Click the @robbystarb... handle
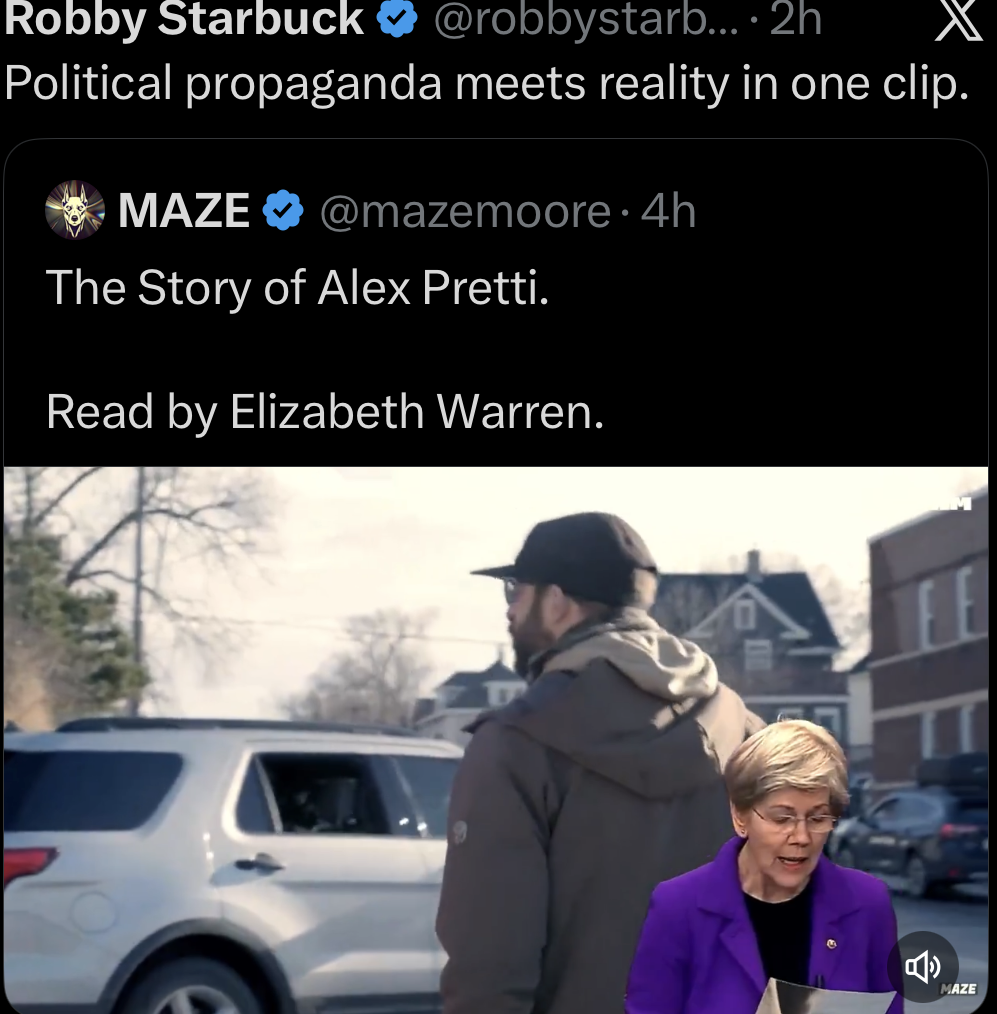This screenshot has height=1014, width=997. pos(586,19)
